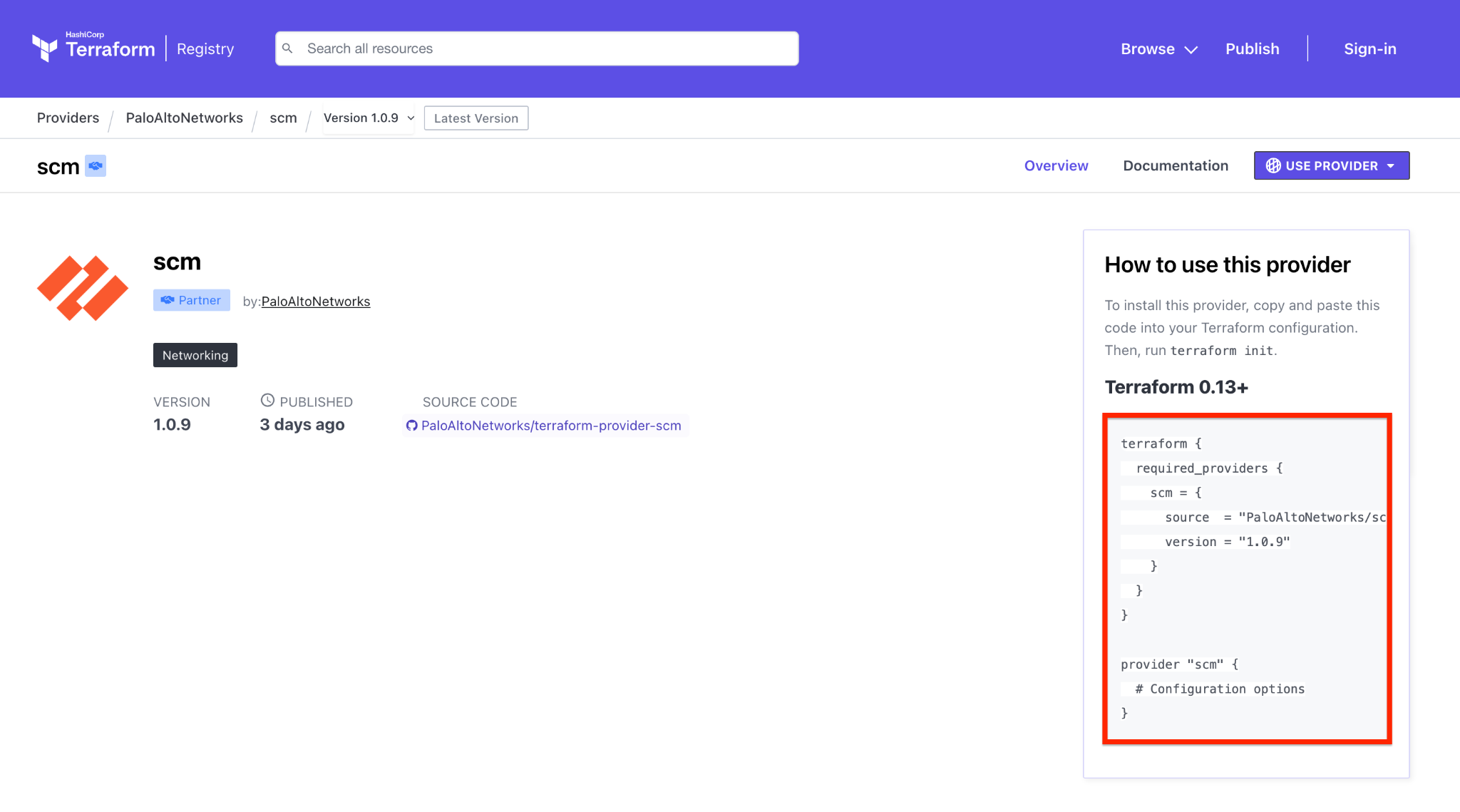The width and height of the screenshot is (1460, 812).
Task: Open the Publish menu item
Action: (1252, 49)
